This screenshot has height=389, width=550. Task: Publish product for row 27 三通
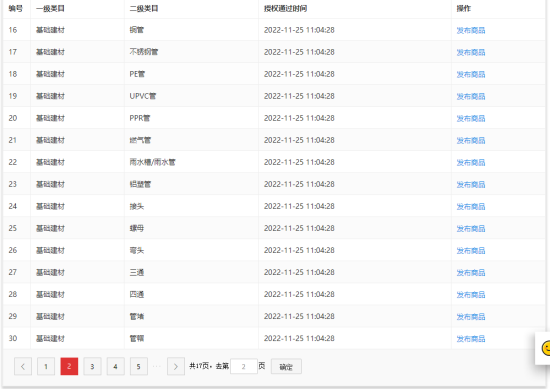(x=471, y=273)
